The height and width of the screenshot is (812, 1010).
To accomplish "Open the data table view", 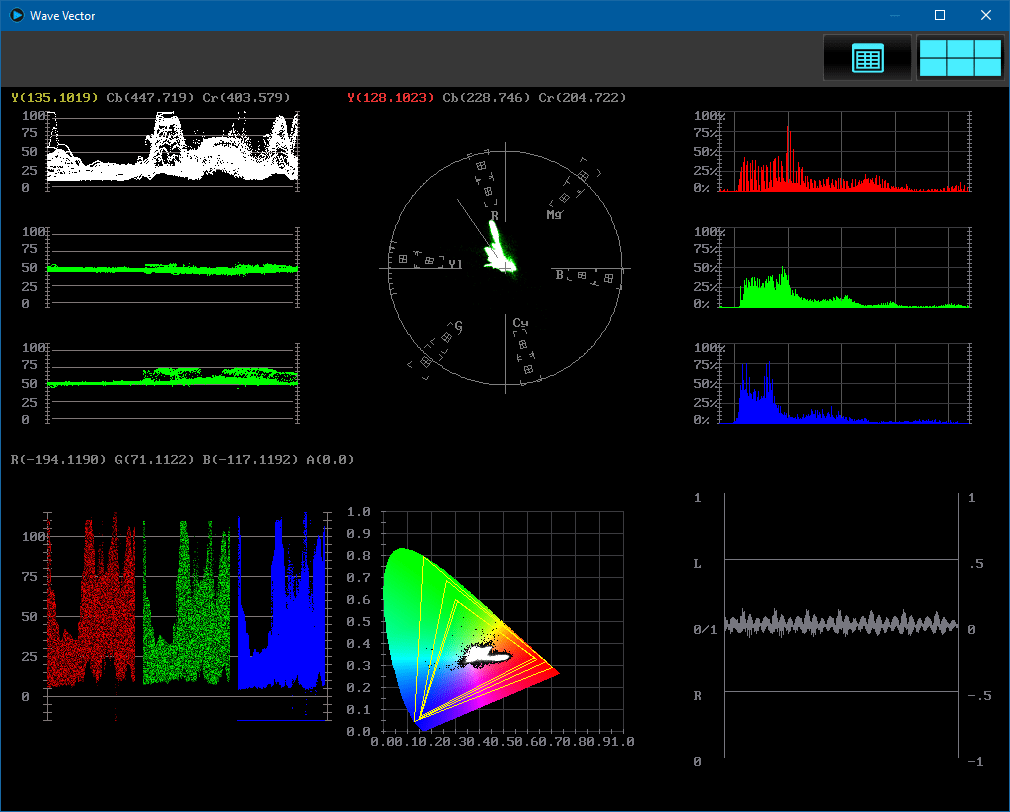I will tap(866, 58).
